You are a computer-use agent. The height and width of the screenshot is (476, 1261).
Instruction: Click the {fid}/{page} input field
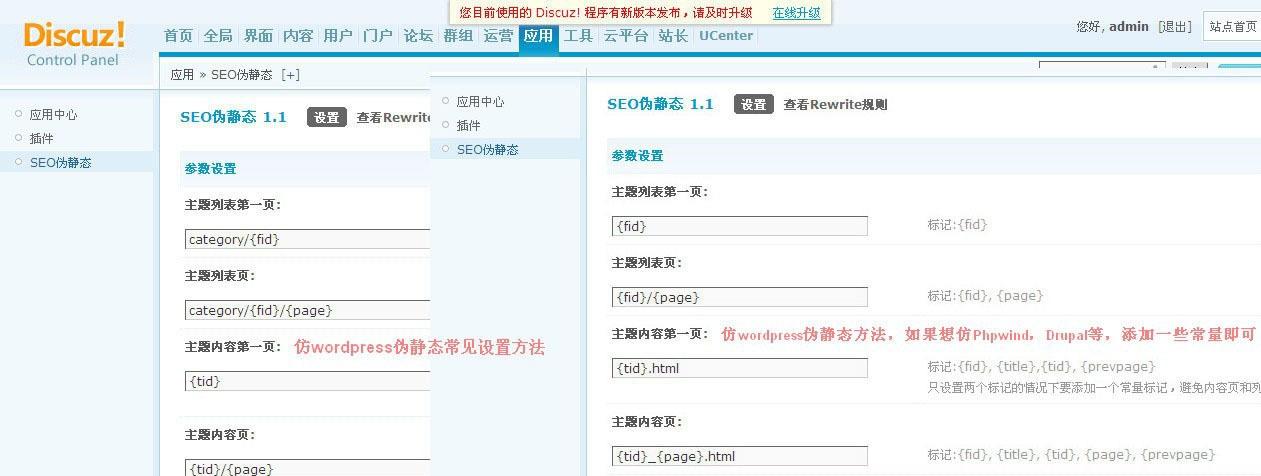[740, 297]
